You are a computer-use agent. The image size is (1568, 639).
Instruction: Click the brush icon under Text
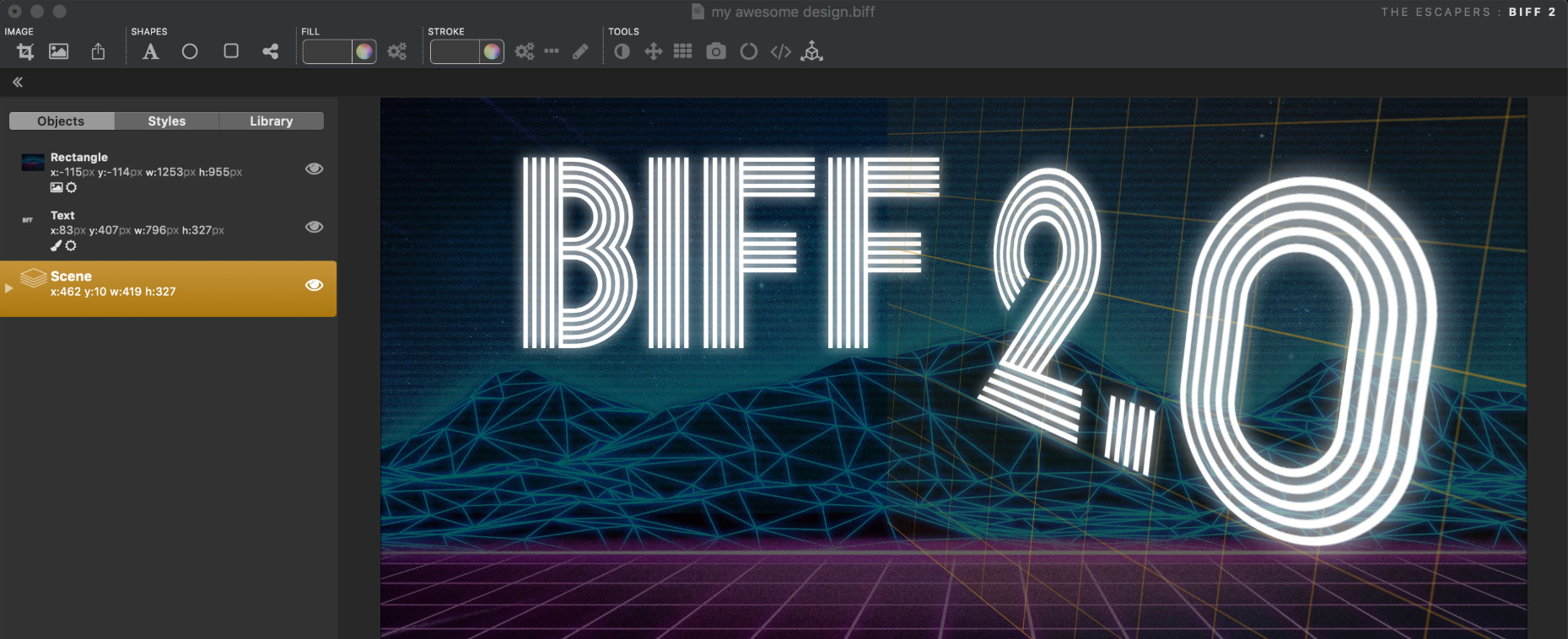(x=57, y=245)
